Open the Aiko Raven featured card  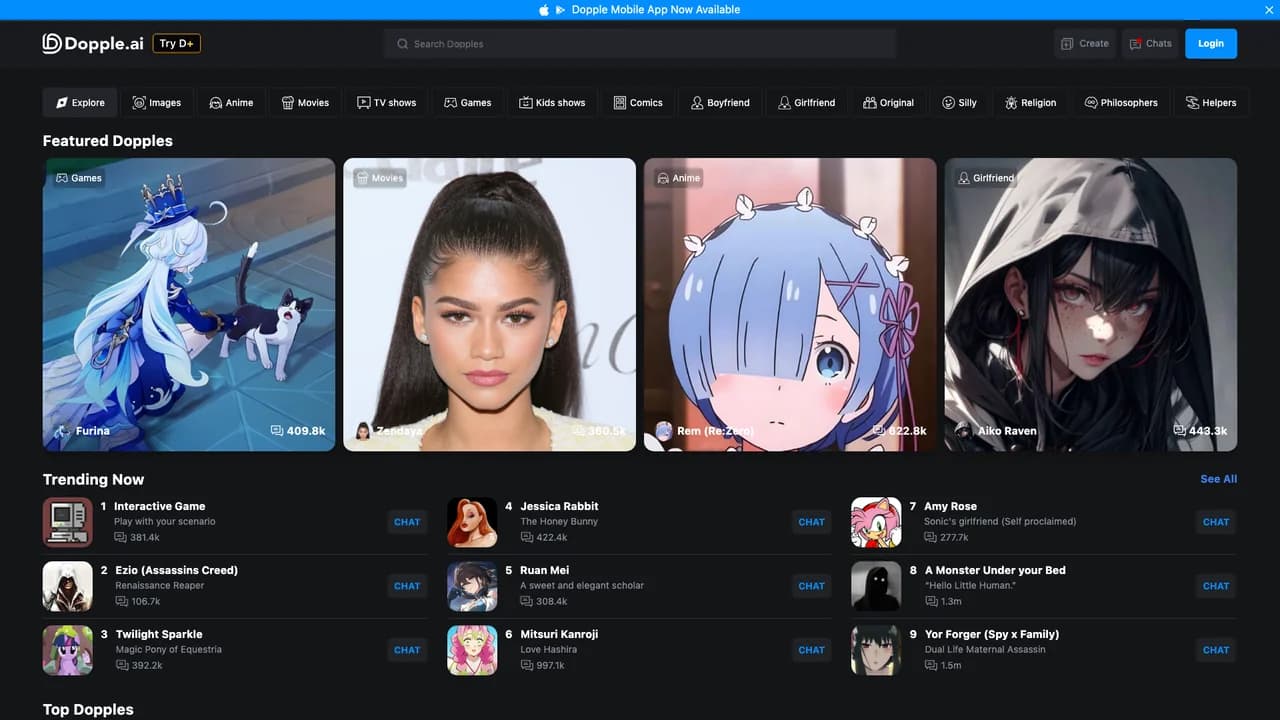tap(1091, 304)
